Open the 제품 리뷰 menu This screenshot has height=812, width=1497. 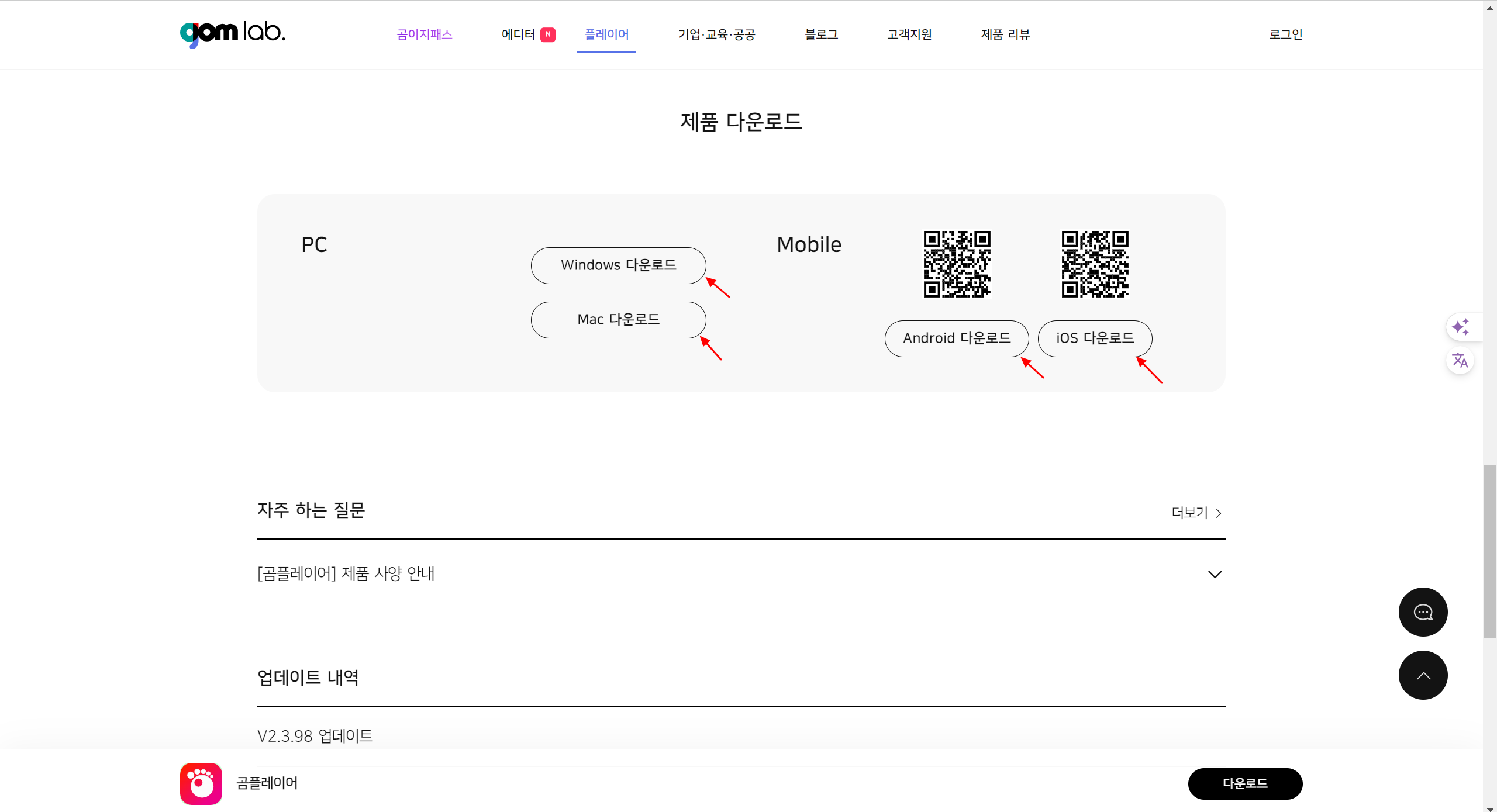(x=1005, y=34)
